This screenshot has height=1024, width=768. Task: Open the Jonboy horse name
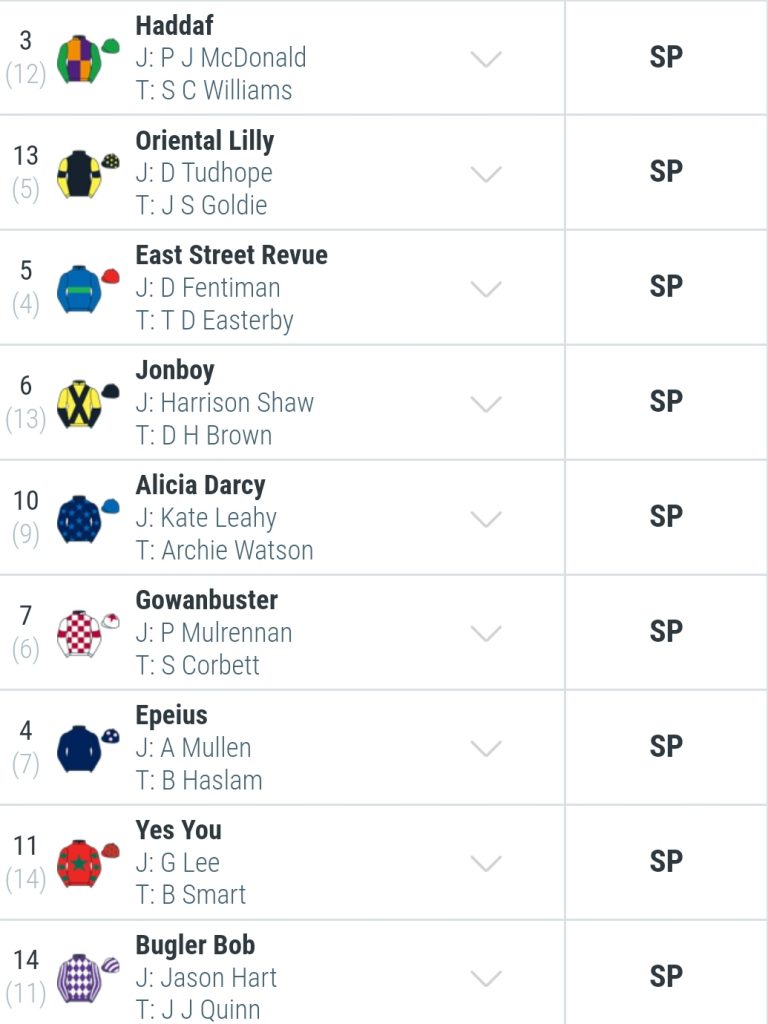(x=174, y=370)
